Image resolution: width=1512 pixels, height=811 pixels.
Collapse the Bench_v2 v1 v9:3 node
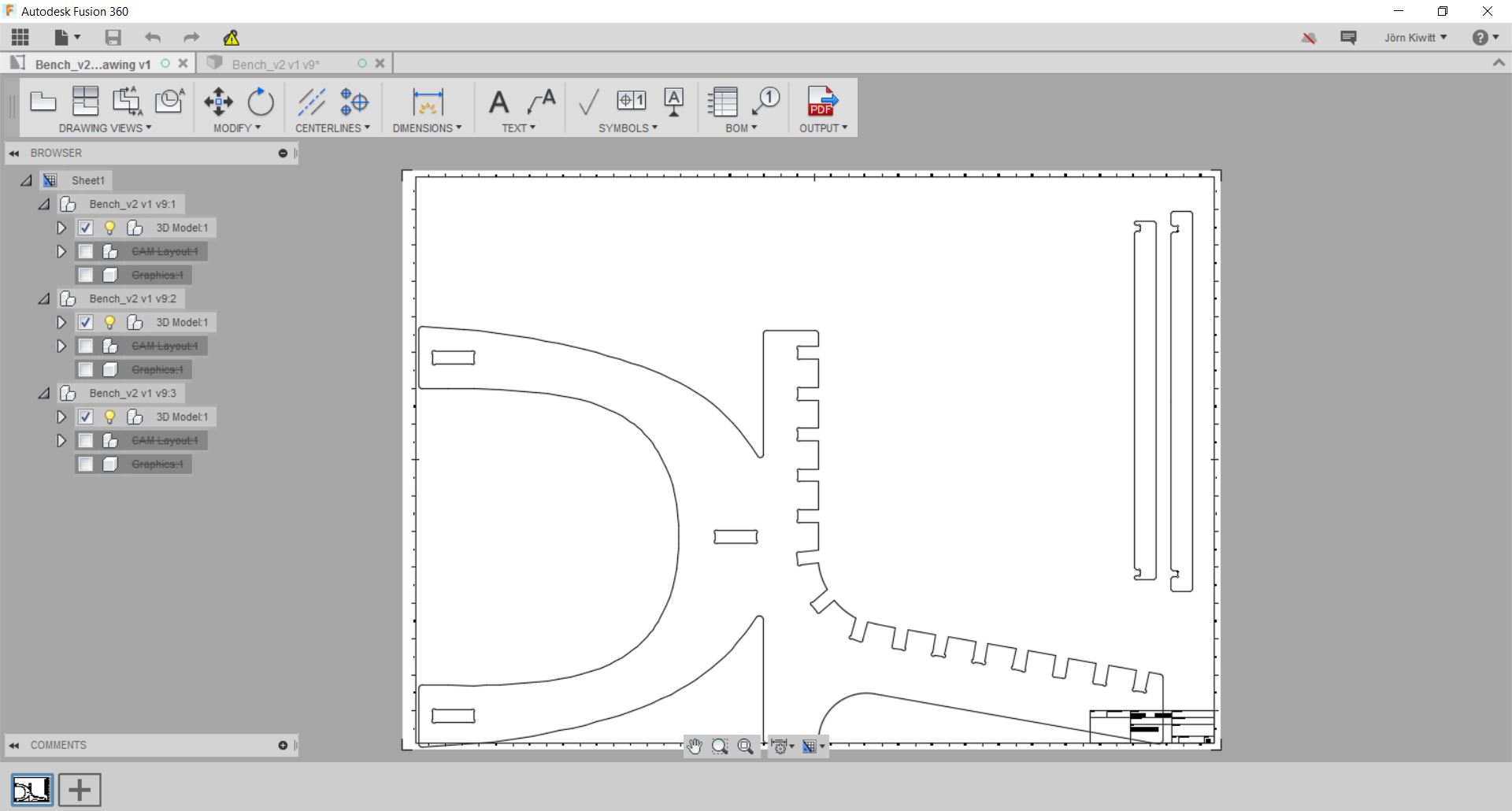coord(44,393)
